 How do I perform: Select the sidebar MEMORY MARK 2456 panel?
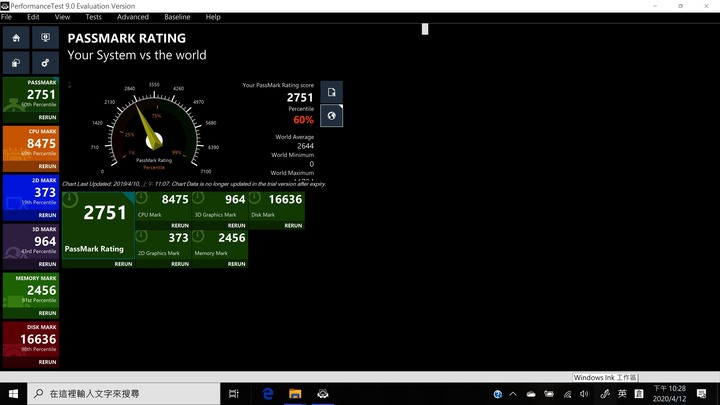pos(31,296)
